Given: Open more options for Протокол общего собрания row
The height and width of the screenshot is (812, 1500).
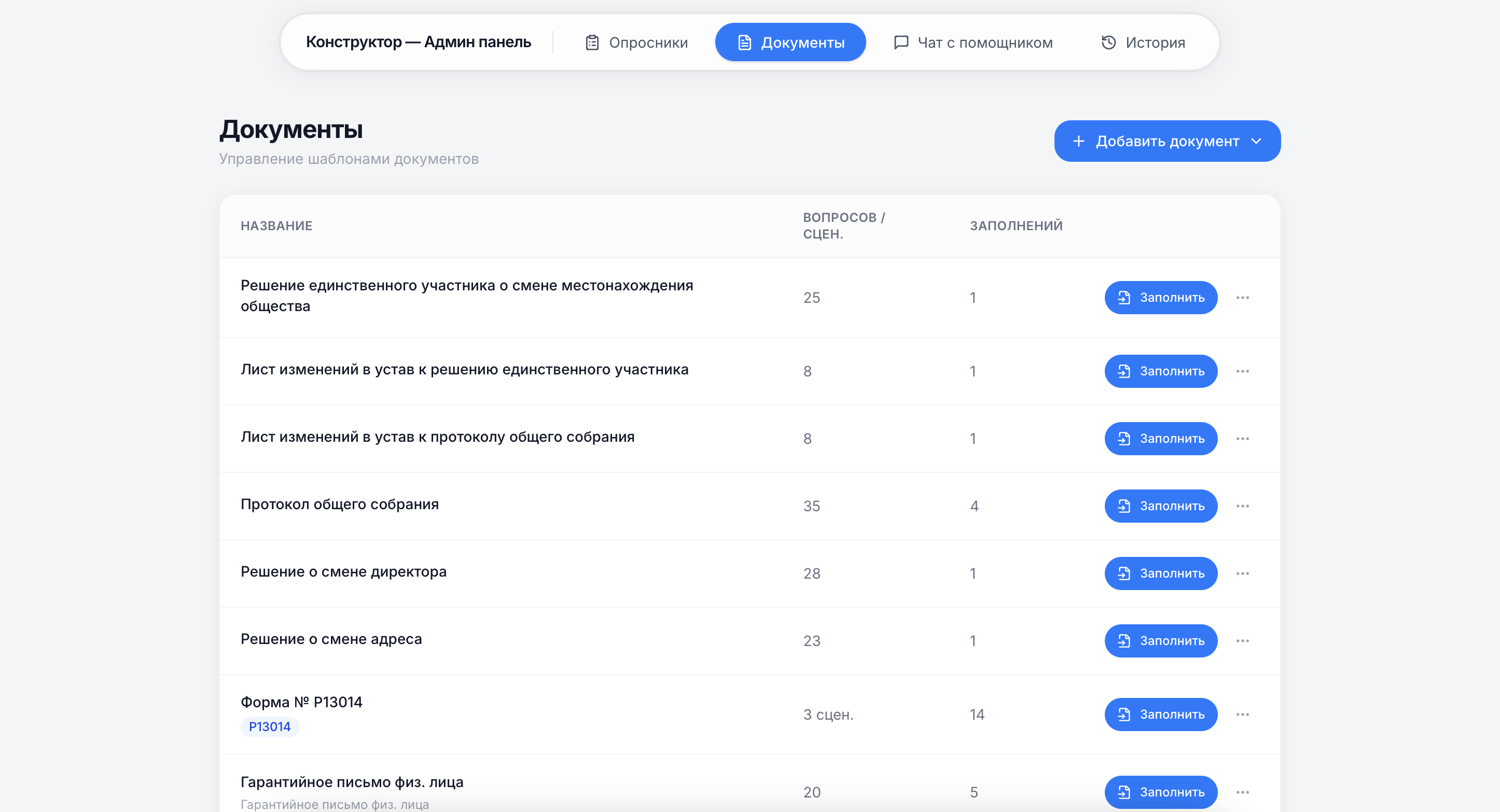Looking at the screenshot, I should [x=1243, y=506].
